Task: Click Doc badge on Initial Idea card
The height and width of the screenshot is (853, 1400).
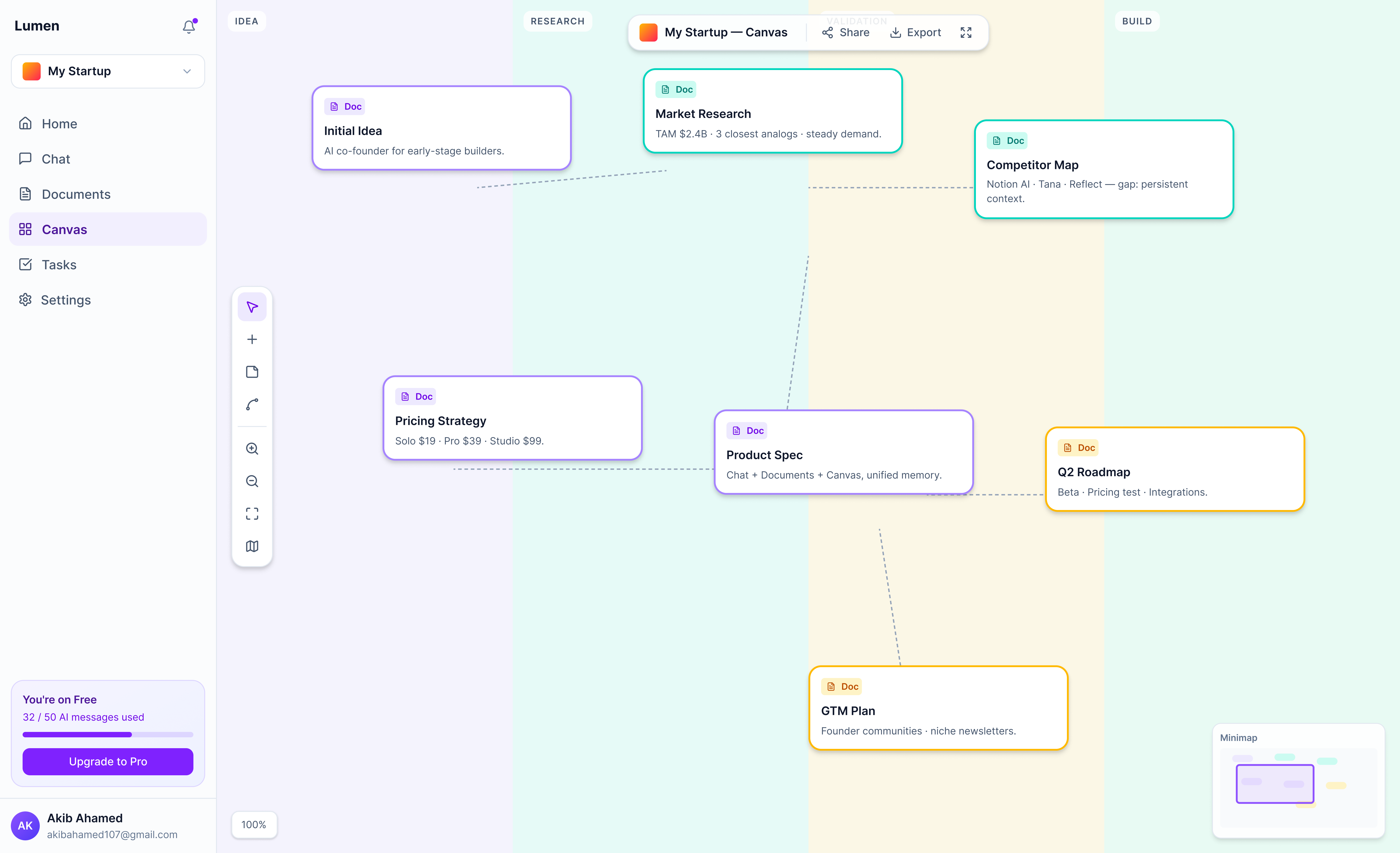Action: (x=345, y=107)
